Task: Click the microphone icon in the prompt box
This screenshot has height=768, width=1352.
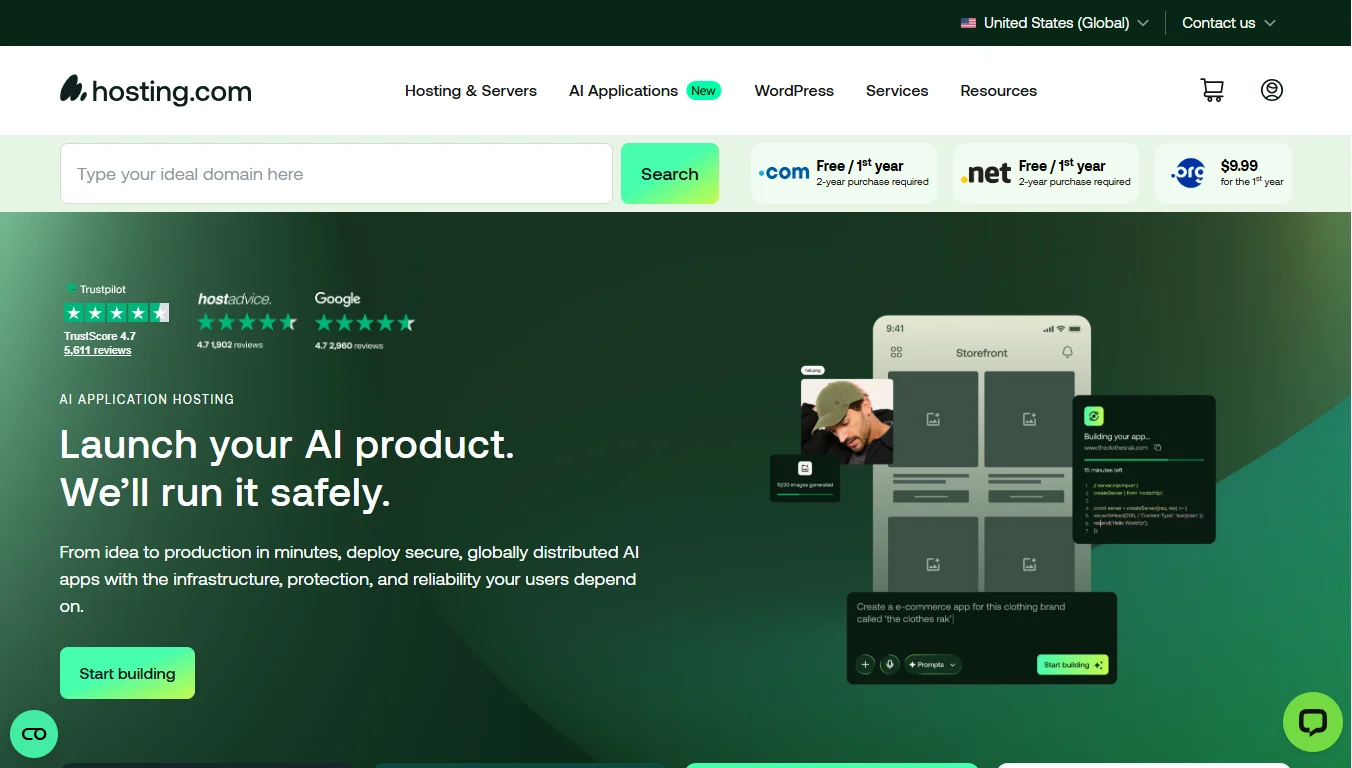Action: pyautogui.click(x=889, y=664)
